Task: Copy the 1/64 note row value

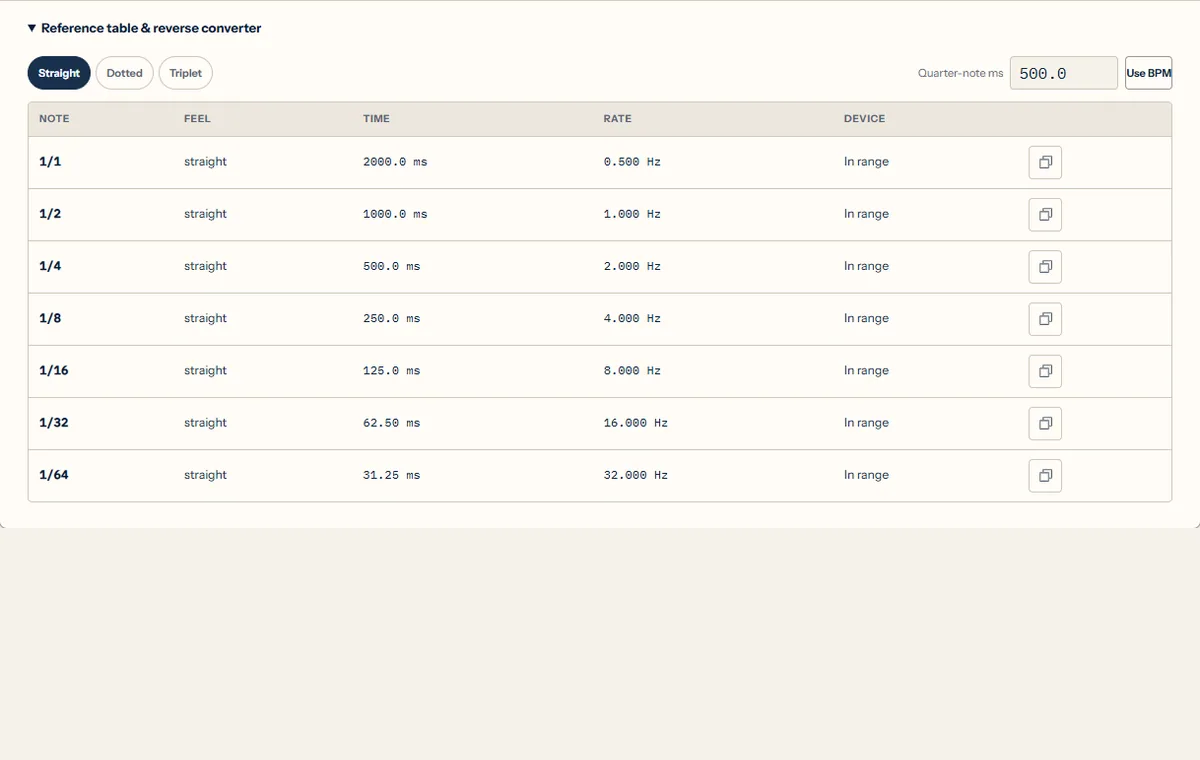Action: point(1045,475)
